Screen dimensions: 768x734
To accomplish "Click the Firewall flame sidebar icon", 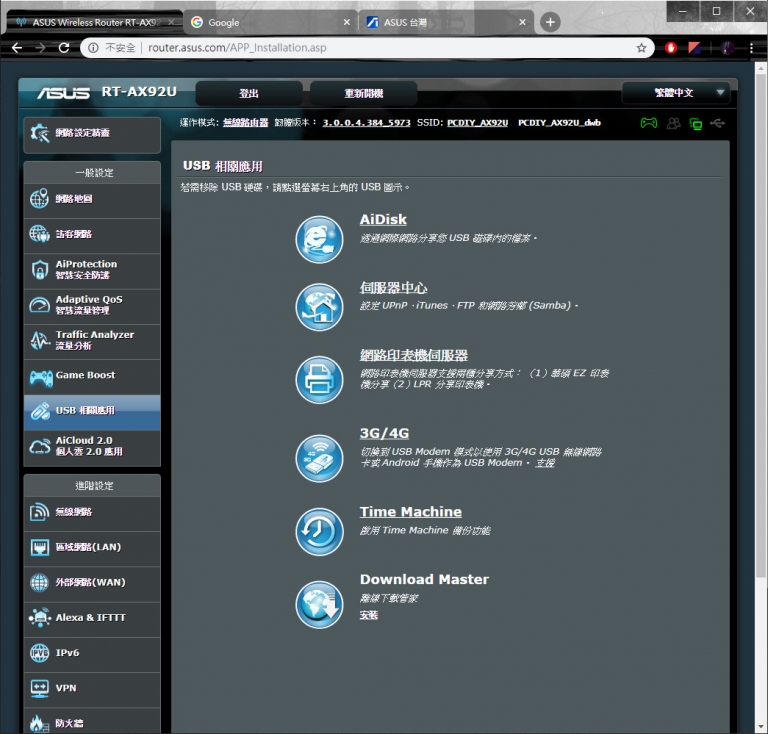I will tap(39, 723).
